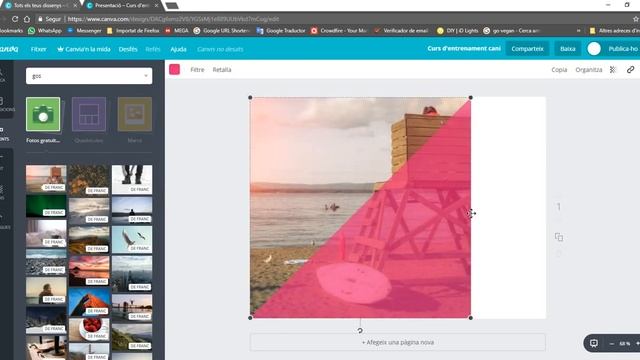This screenshot has height=360, width=640.
Task: Open the Altres adreces d'interès folder
Action: tap(615, 31)
